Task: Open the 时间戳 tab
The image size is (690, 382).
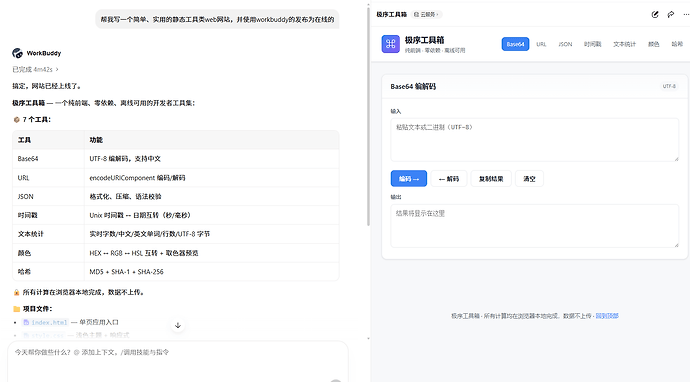Action: [x=592, y=44]
